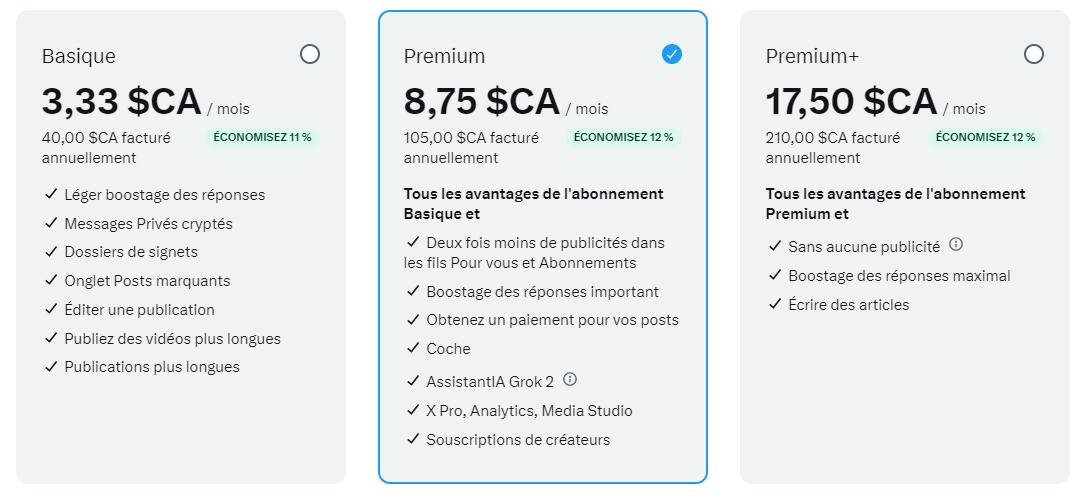Open info icon beside AssistantIA Grok 2
The image size is (1083, 497).
570,380
